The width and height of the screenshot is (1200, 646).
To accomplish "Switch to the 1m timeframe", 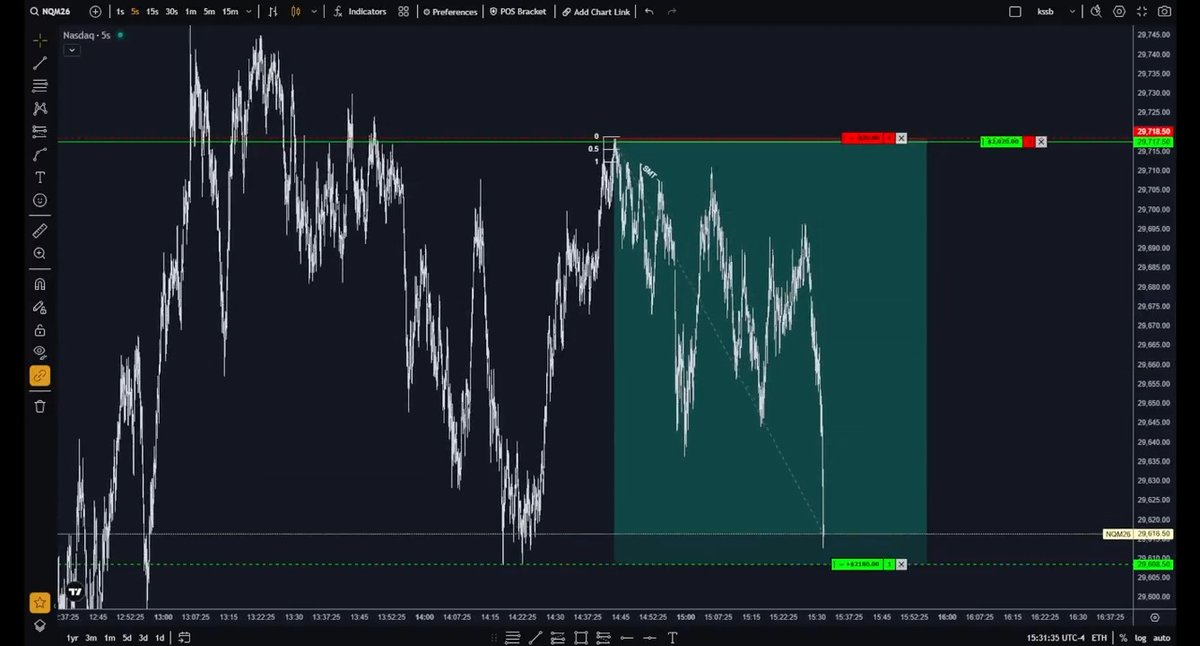I will point(190,12).
